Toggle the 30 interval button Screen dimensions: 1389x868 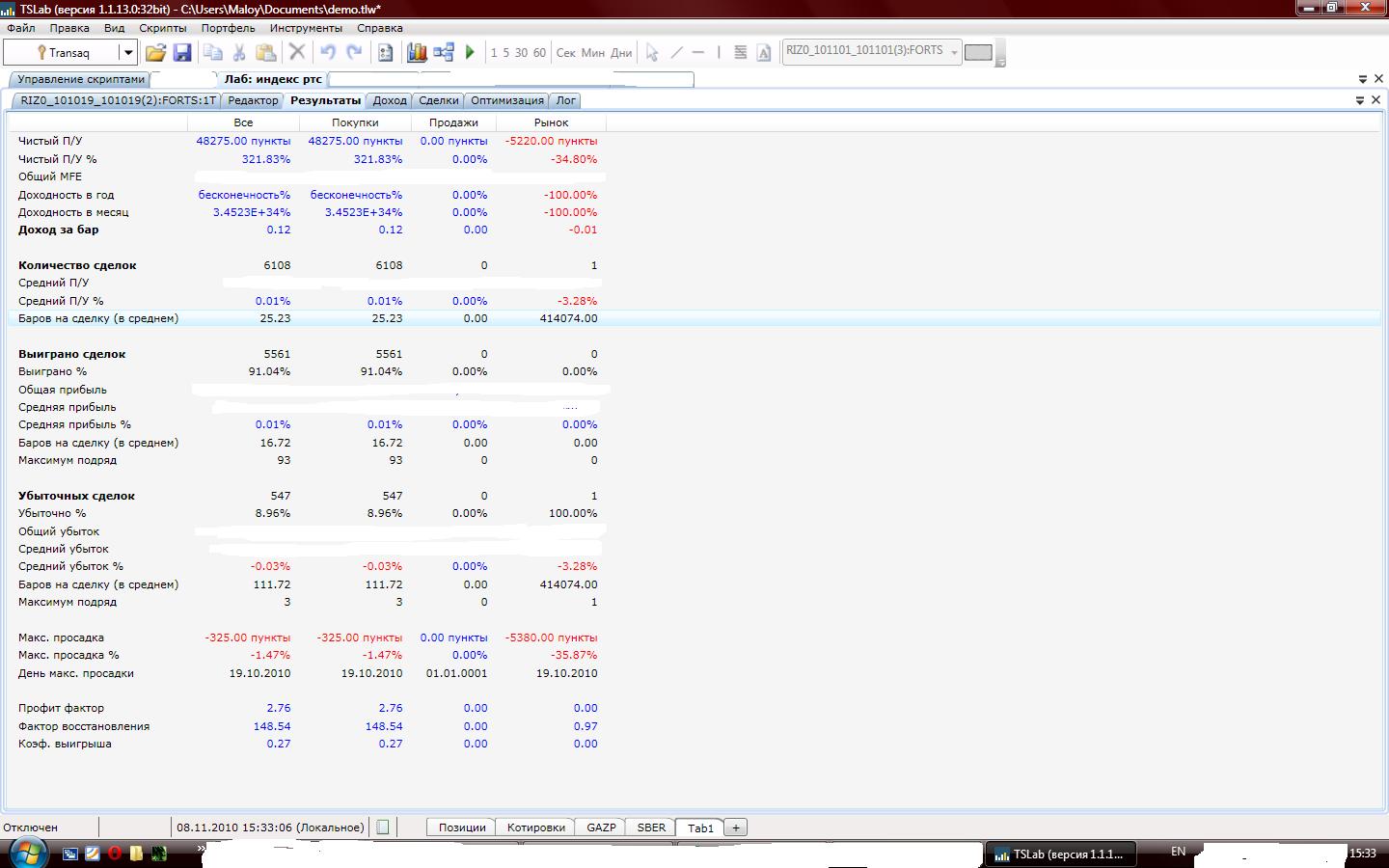(521, 53)
